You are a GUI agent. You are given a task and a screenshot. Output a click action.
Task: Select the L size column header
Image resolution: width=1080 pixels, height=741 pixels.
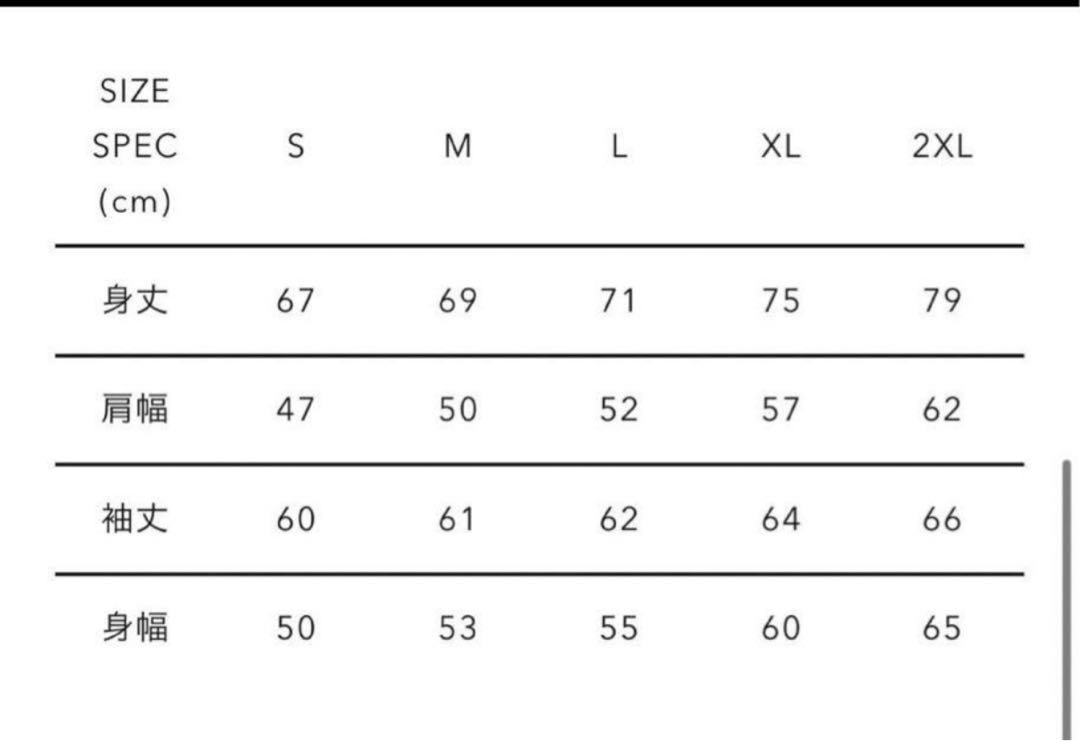[x=619, y=146]
